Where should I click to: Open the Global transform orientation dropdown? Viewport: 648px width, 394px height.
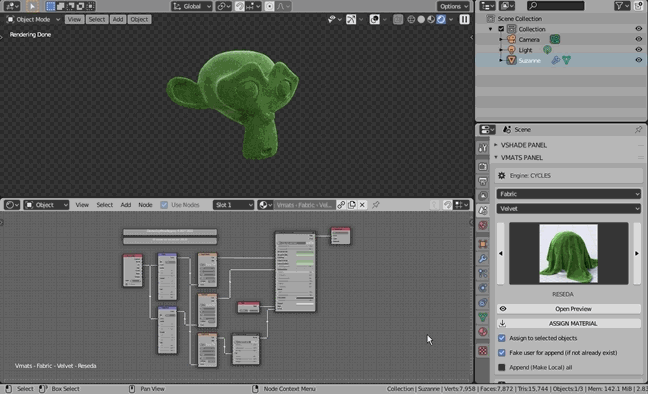point(192,6)
